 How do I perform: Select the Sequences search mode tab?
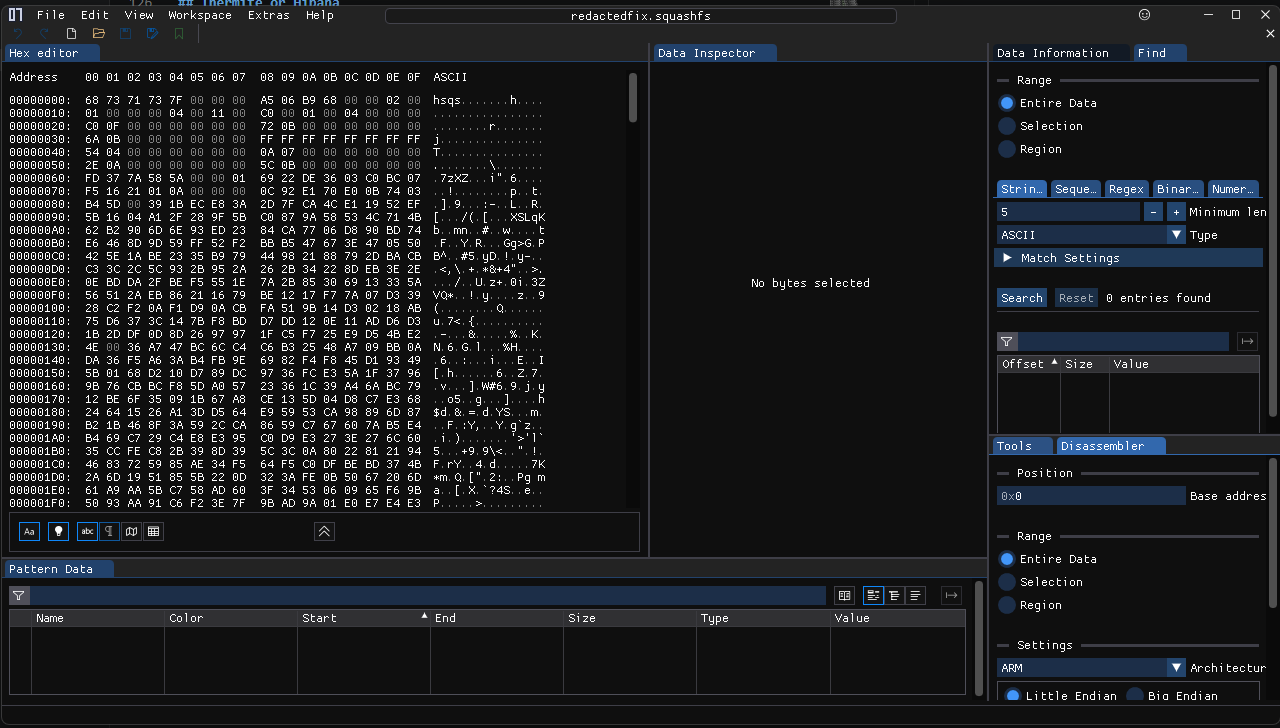point(1076,189)
